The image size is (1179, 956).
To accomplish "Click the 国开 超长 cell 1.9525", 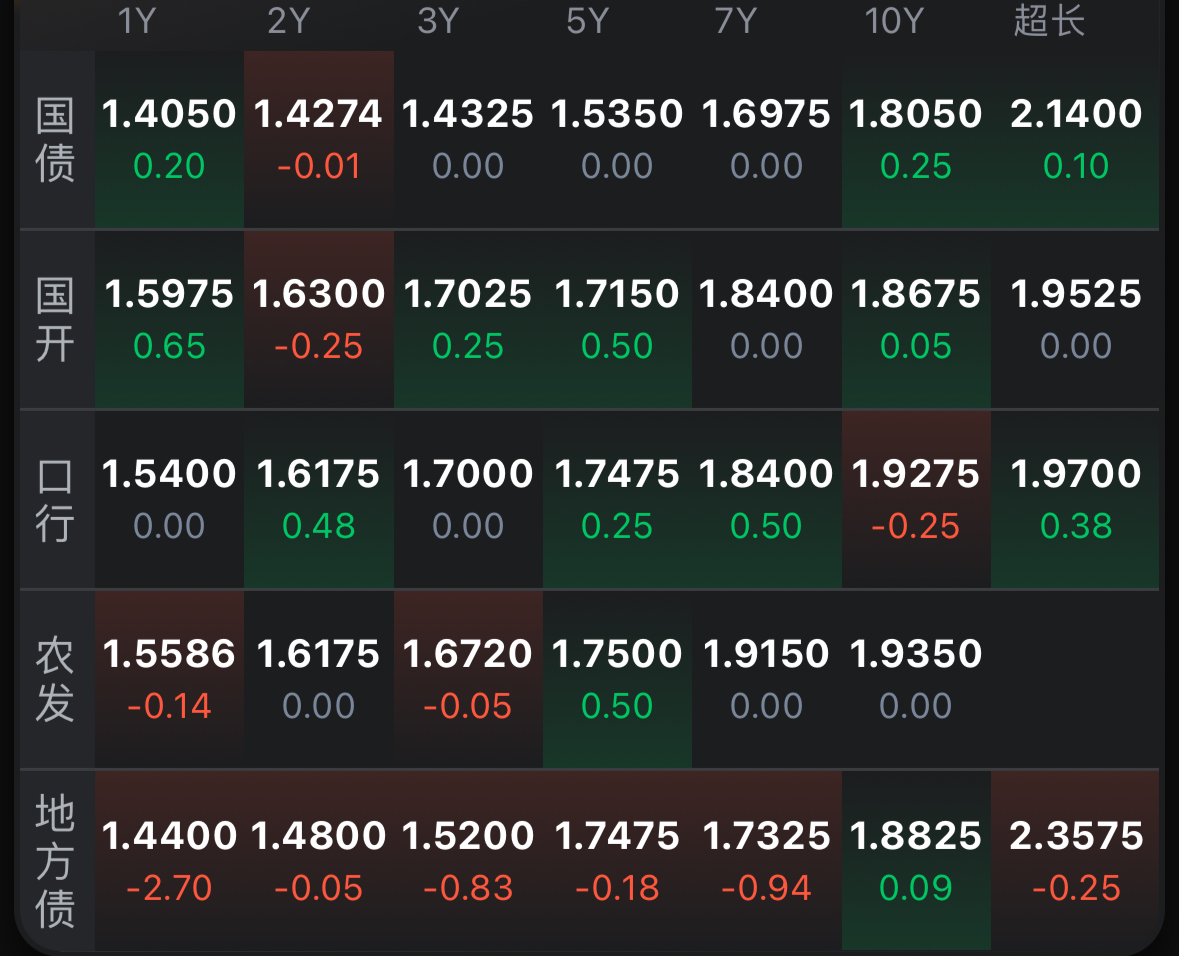I will [x=1075, y=319].
